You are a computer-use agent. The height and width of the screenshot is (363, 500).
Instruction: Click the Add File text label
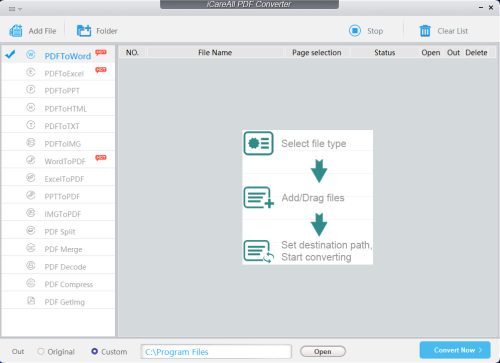(42, 31)
